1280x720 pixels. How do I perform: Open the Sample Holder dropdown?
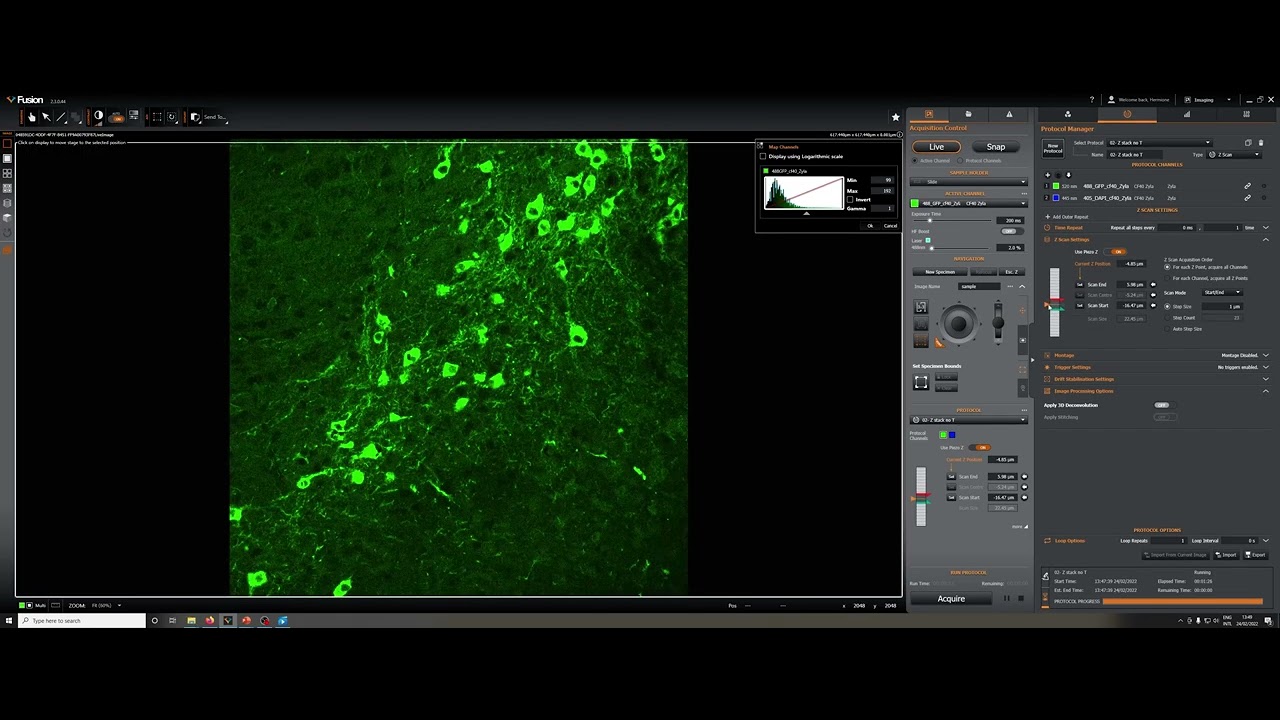point(968,182)
